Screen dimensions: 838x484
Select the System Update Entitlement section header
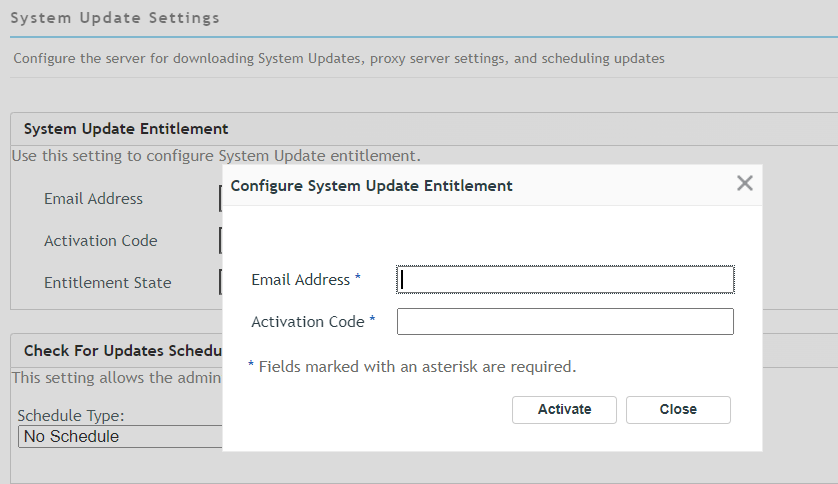pos(126,129)
